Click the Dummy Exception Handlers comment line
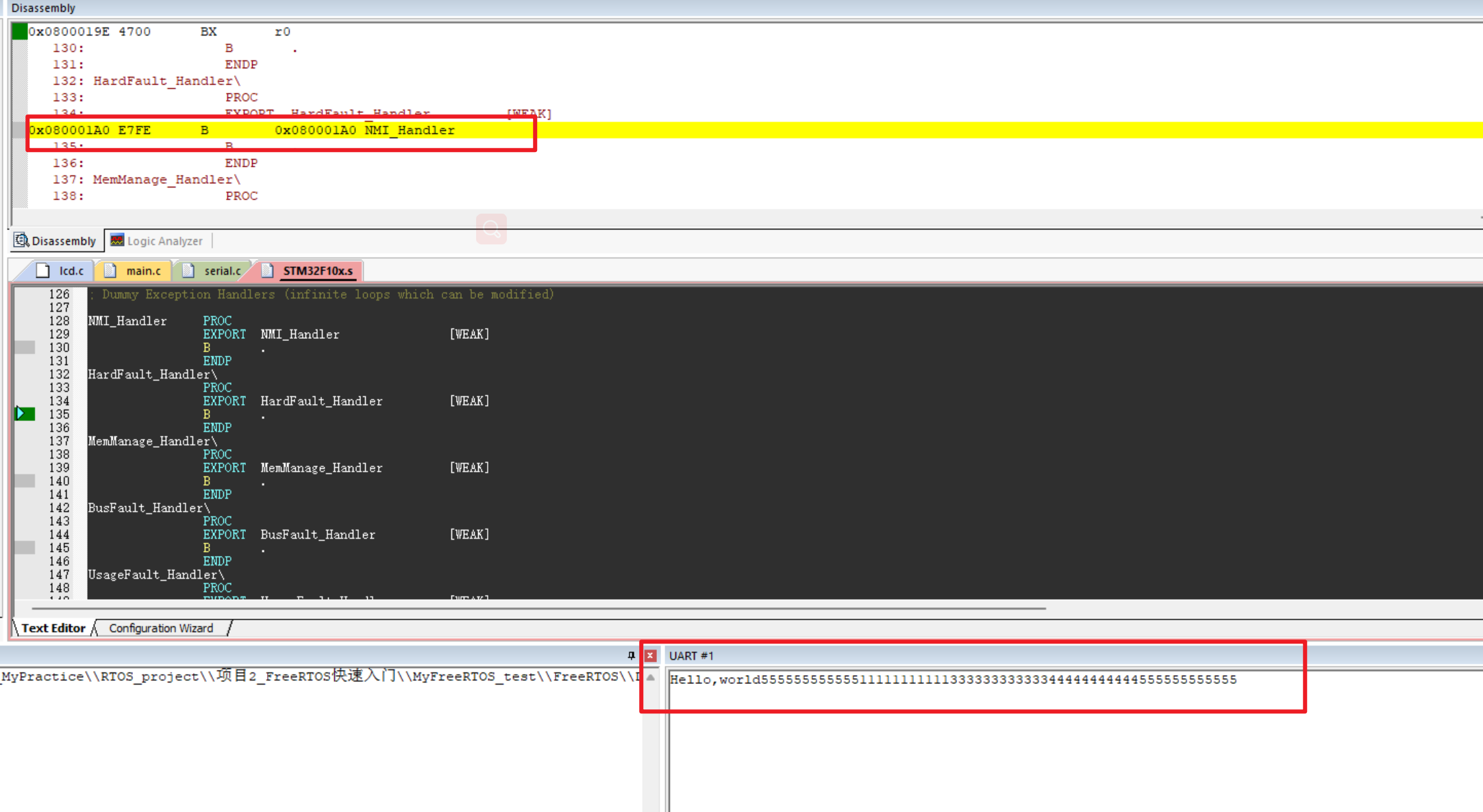Viewport: 1483px width, 812px height. click(322, 294)
